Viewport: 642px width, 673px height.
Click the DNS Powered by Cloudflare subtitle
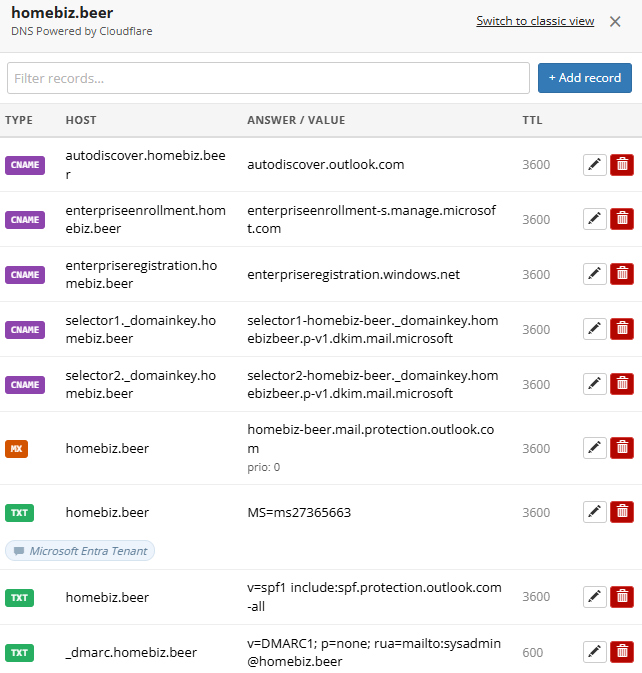[82, 31]
